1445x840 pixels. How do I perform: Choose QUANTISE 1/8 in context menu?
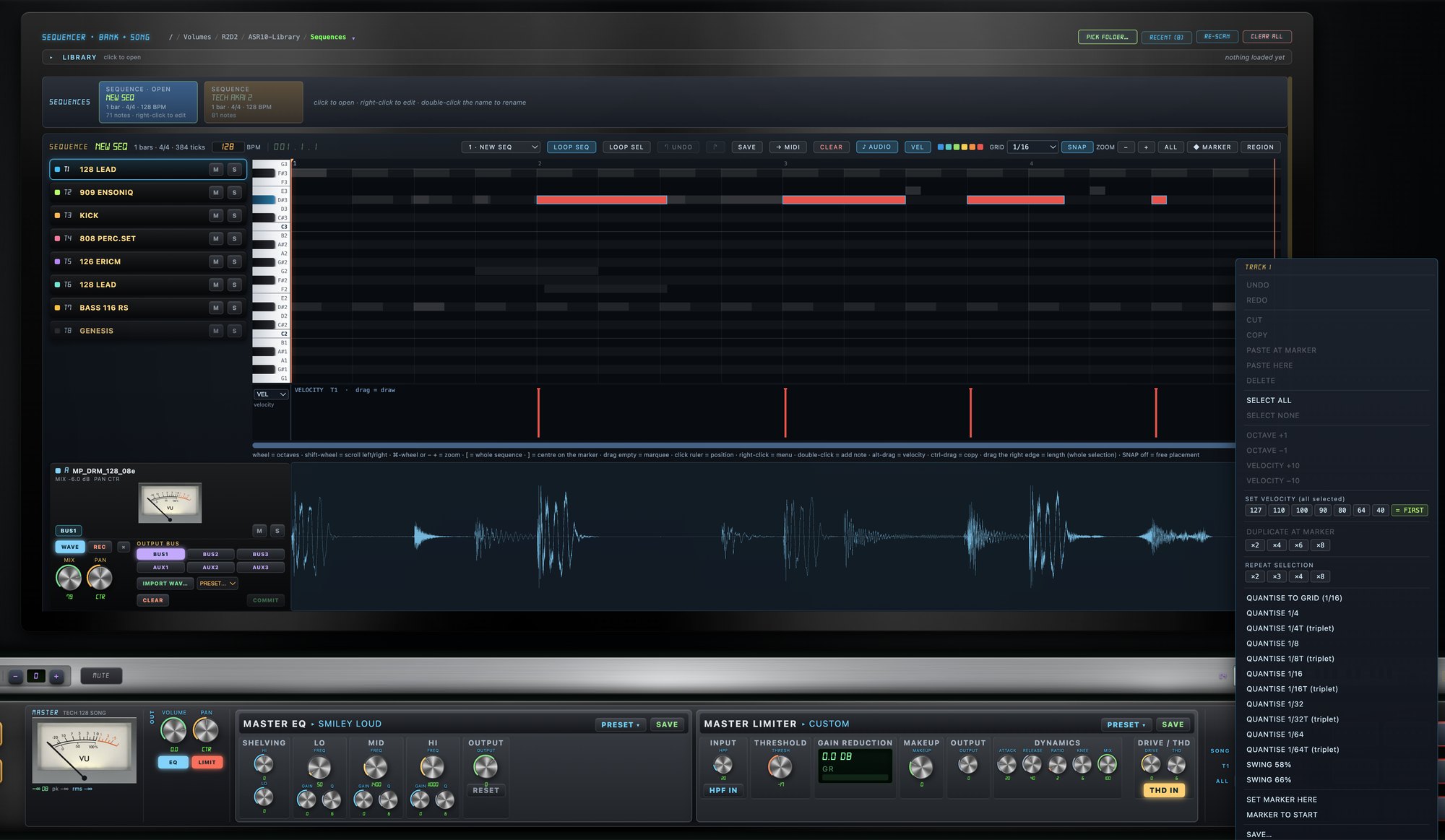point(1272,644)
